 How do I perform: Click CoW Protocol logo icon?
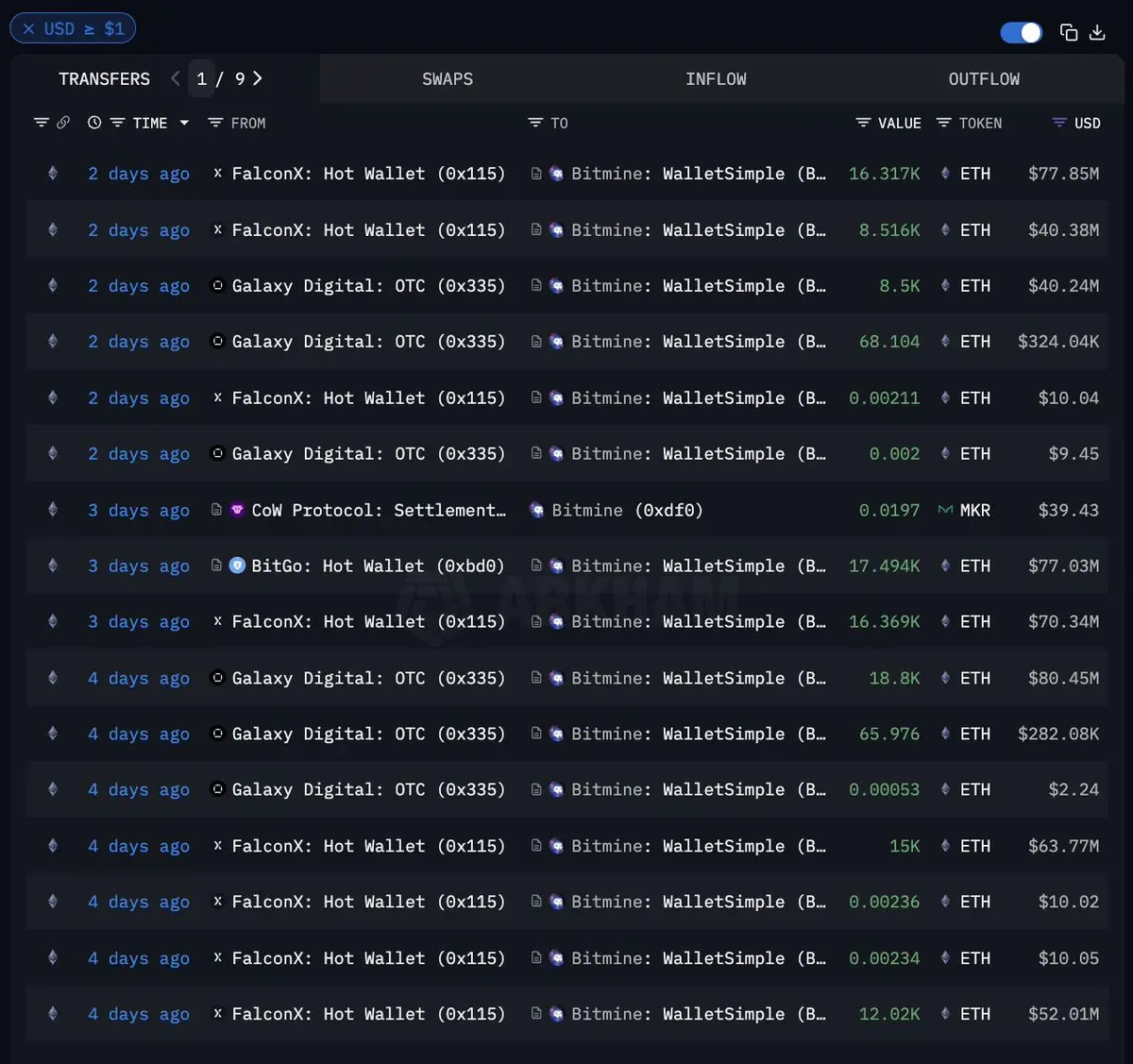tap(237, 510)
